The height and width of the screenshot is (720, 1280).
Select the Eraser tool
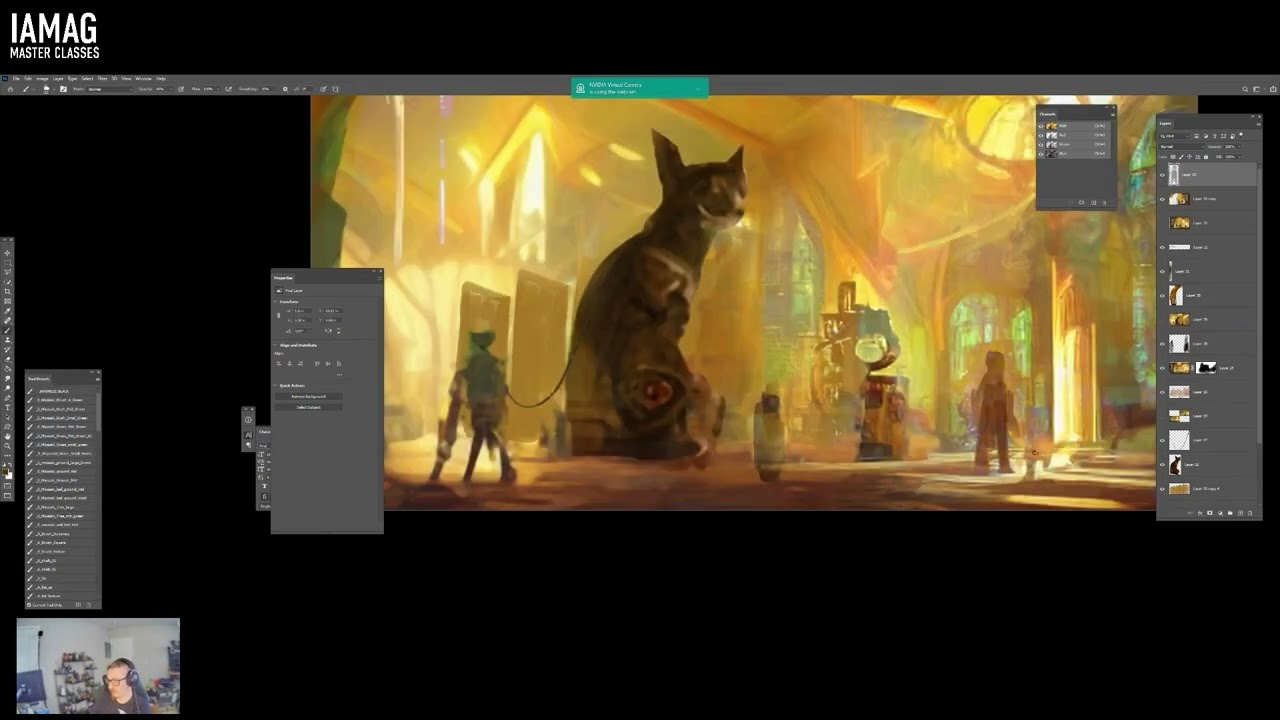(x=7, y=358)
